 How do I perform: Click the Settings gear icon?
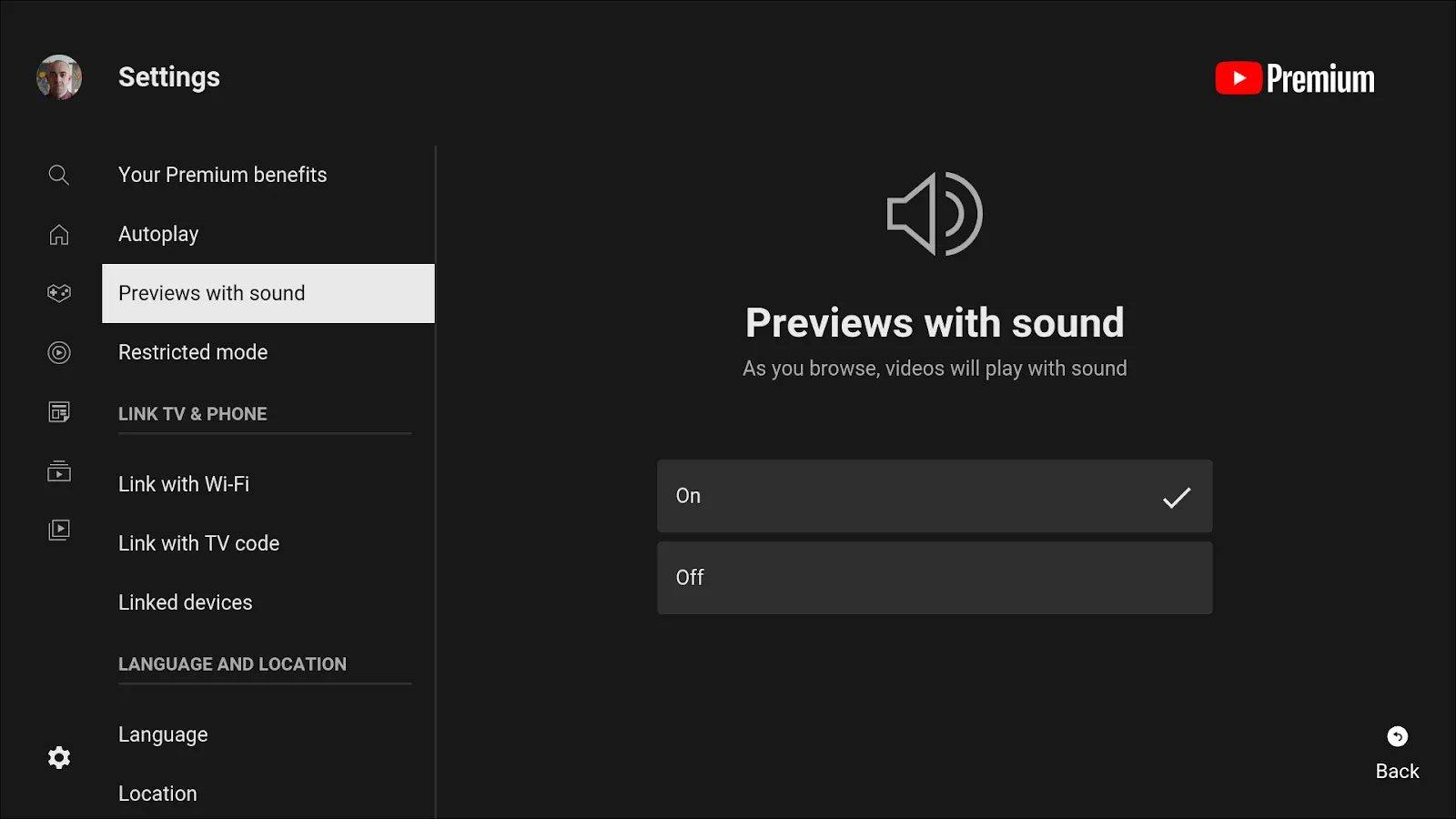click(59, 757)
